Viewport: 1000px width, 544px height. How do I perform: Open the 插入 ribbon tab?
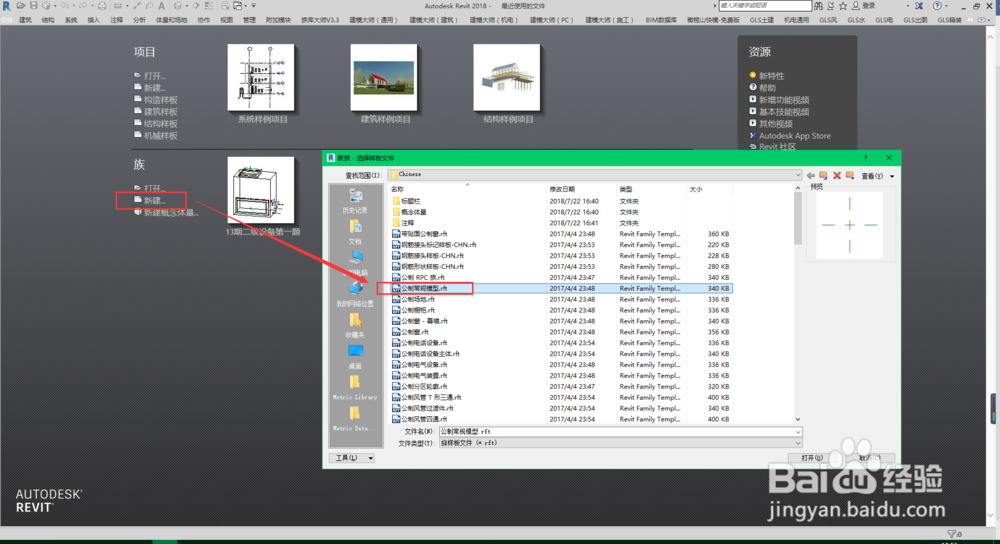point(94,20)
